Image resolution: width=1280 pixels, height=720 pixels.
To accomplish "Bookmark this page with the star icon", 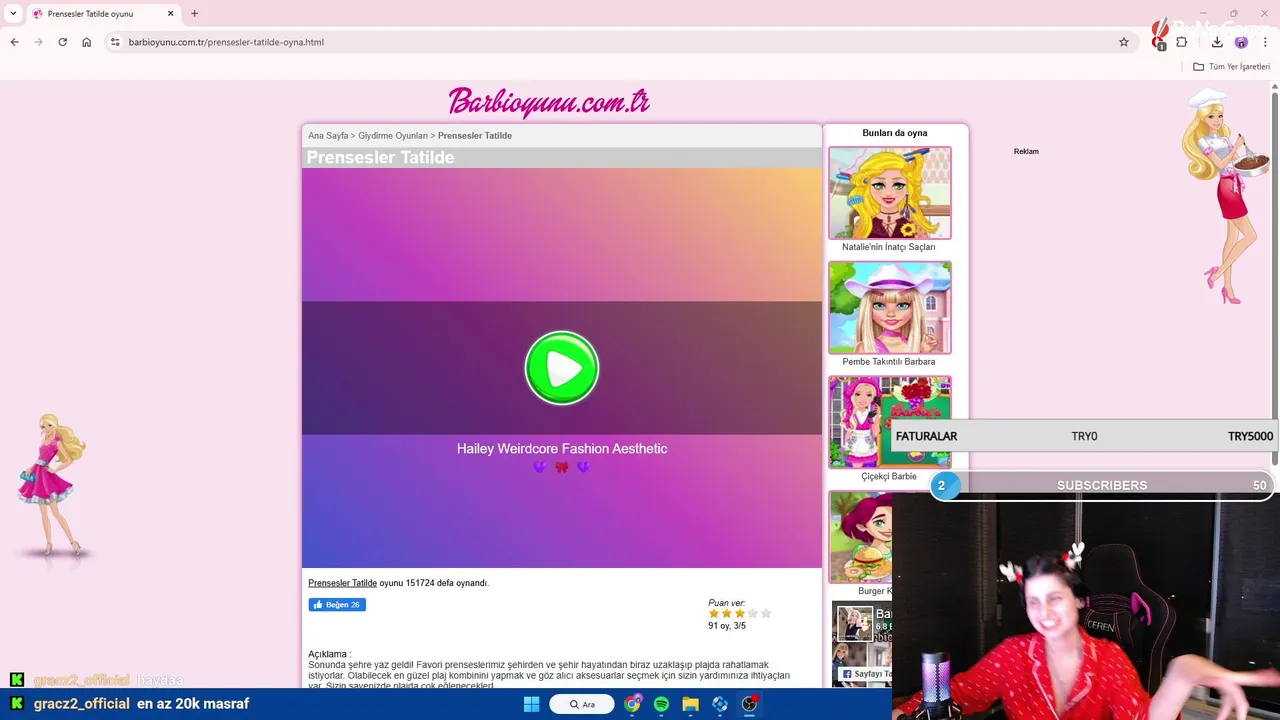I will (x=1124, y=42).
